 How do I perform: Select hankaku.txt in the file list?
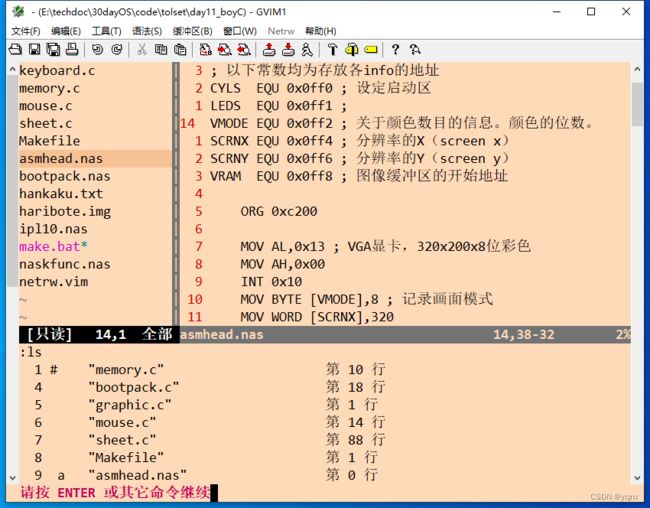[61, 194]
